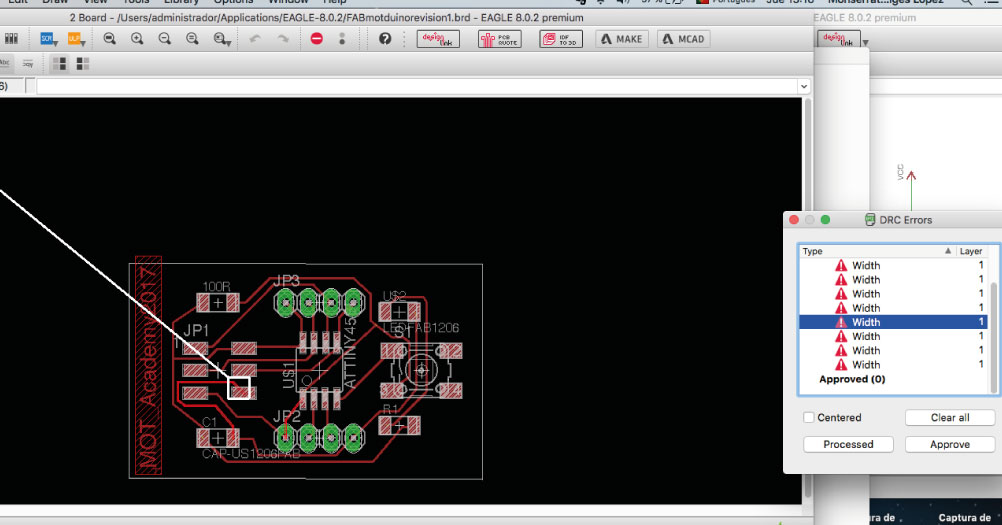Click inside the command line input field
This screenshot has width=1002, height=525.
[x=417, y=86]
